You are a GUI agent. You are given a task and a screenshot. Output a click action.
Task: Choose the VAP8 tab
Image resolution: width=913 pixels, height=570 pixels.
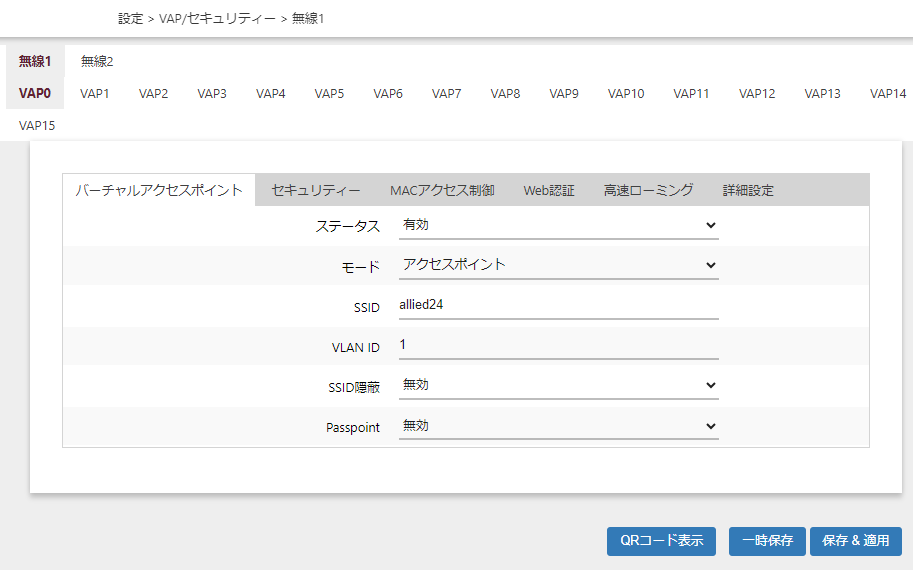[x=505, y=94]
